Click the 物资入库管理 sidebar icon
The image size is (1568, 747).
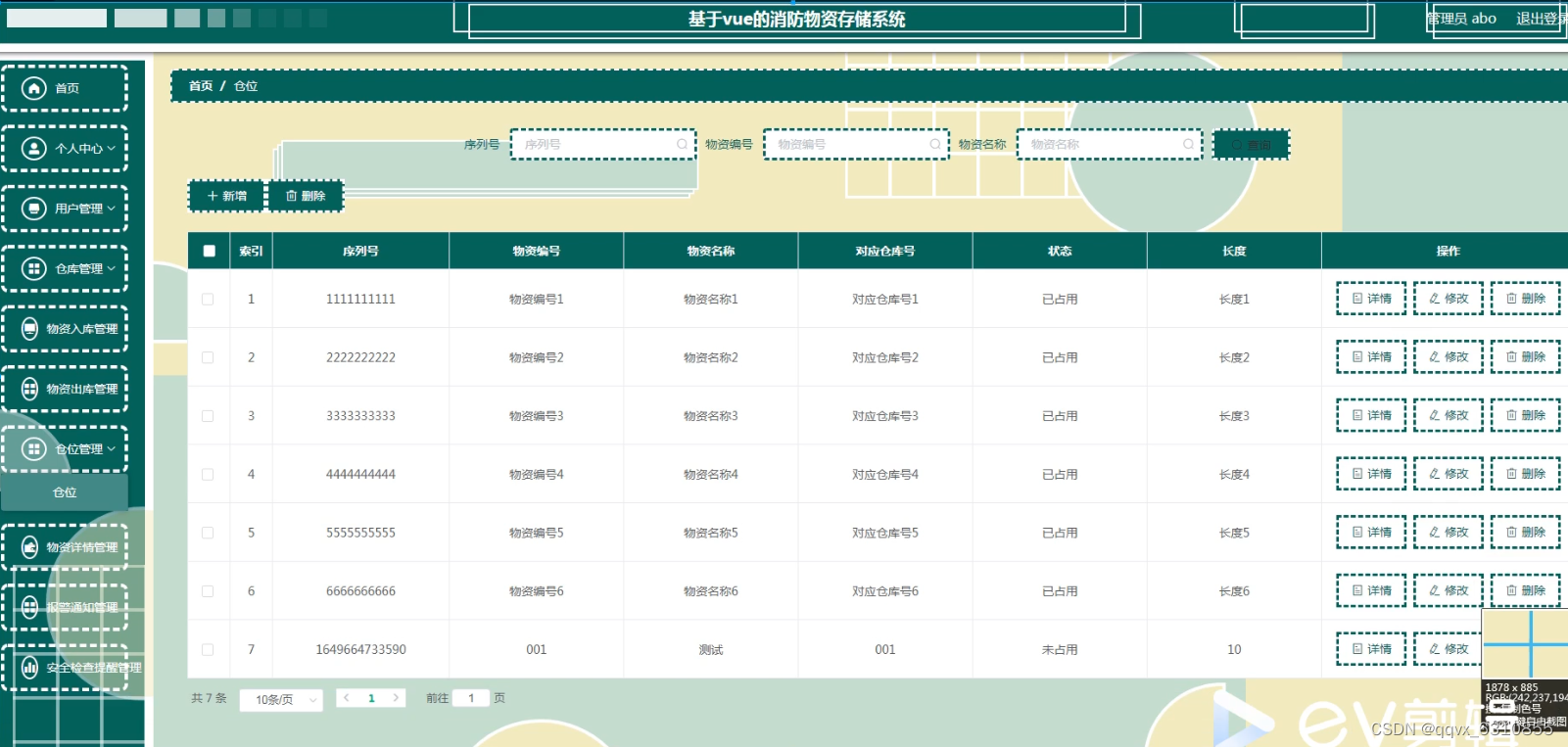coord(30,328)
